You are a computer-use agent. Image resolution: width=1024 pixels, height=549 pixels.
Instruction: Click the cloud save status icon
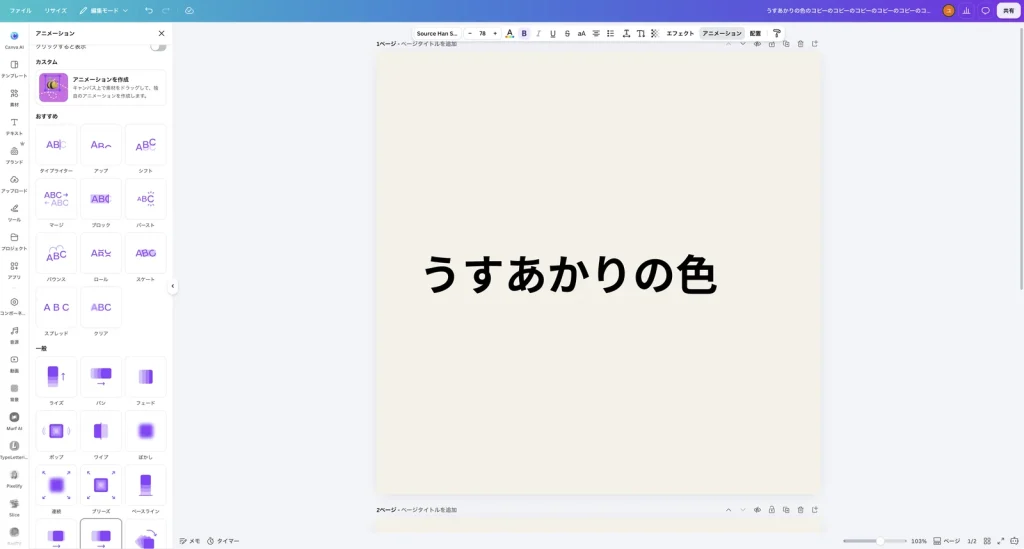tap(189, 10)
